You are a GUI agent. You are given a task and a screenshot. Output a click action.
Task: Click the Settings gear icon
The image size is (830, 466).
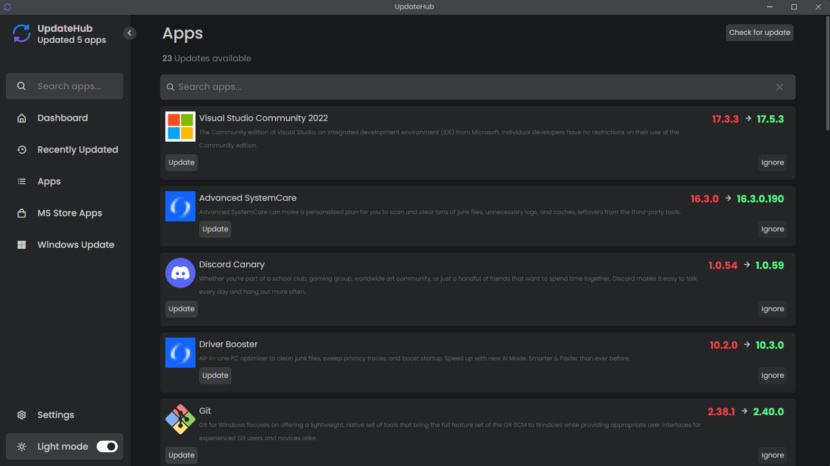[22, 415]
